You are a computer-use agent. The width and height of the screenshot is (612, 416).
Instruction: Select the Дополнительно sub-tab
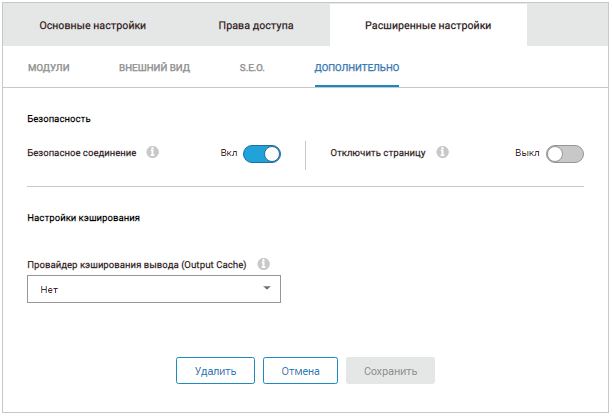pos(356,68)
